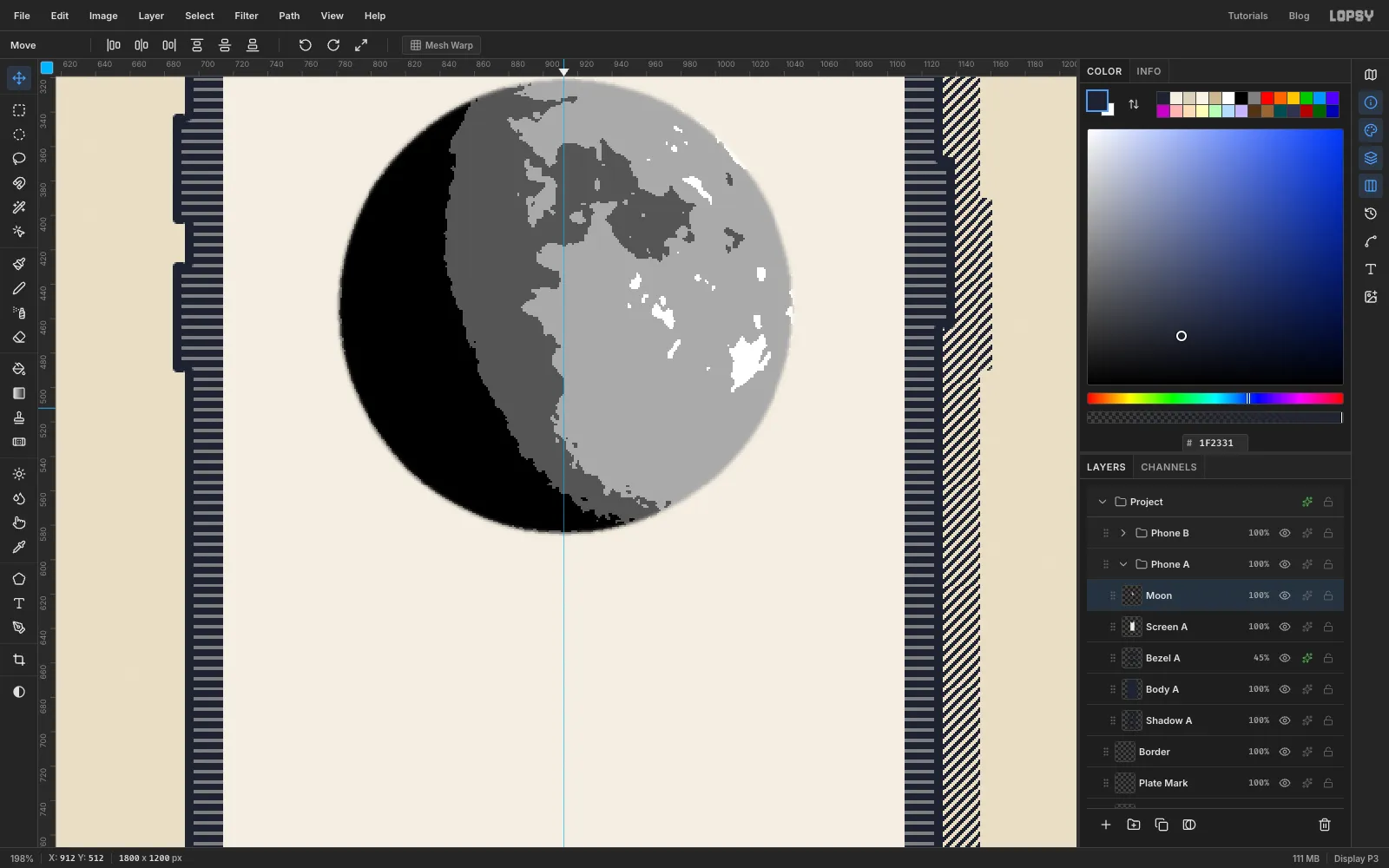This screenshot has width=1389, height=868.
Task: Select the Rectangular Marquee tool
Action: (19, 110)
